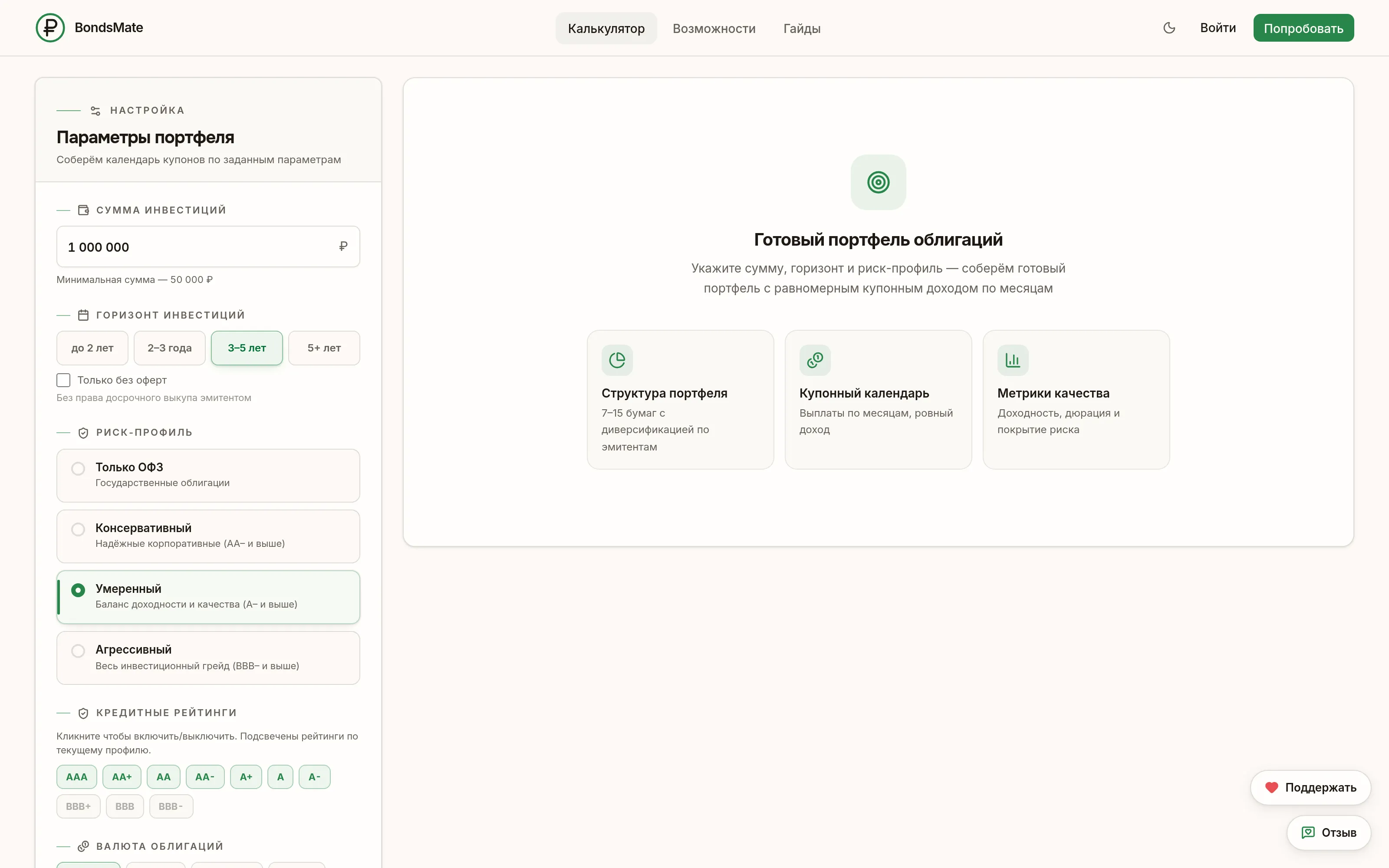Image resolution: width=1389 pixels, height=868 pixels.
Task: Click the red heart icon on Поддержать
Action: coord(1271,788)
